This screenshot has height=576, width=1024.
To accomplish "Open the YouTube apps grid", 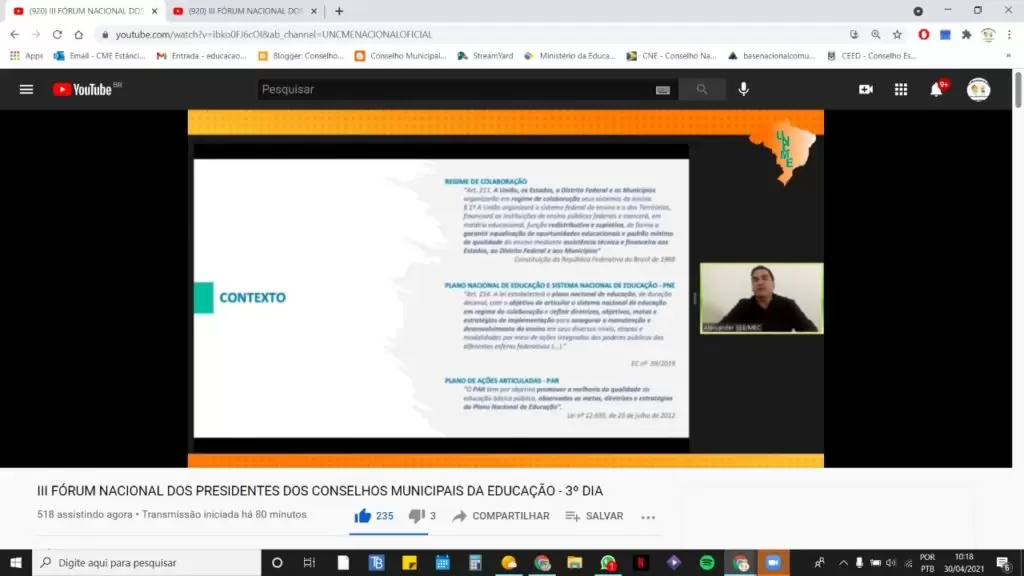I will 901,89.
